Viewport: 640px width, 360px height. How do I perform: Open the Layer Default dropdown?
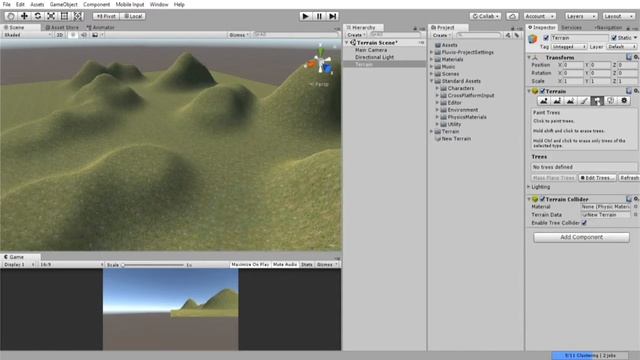click(622, 47)
